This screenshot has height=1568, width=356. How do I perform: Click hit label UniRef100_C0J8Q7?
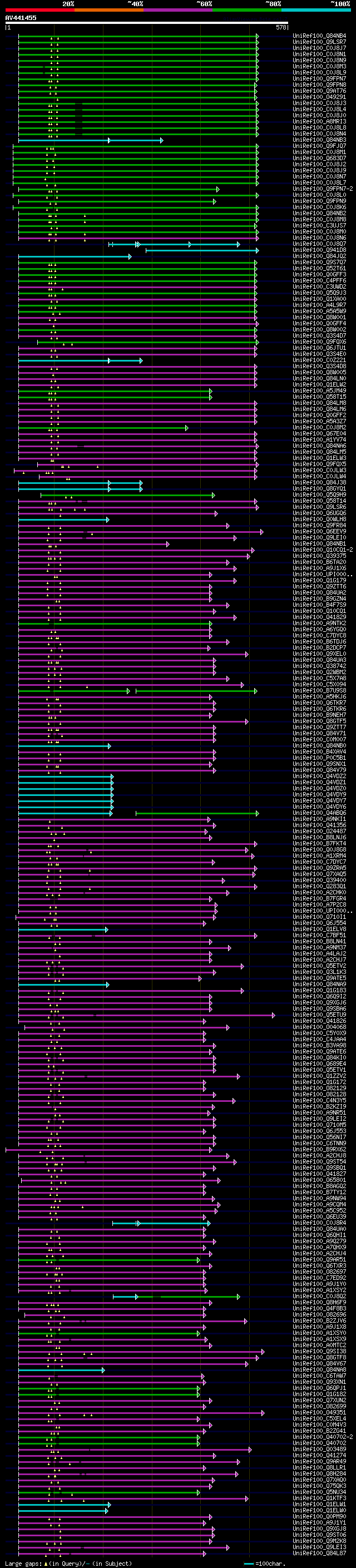tap(319, 244)
